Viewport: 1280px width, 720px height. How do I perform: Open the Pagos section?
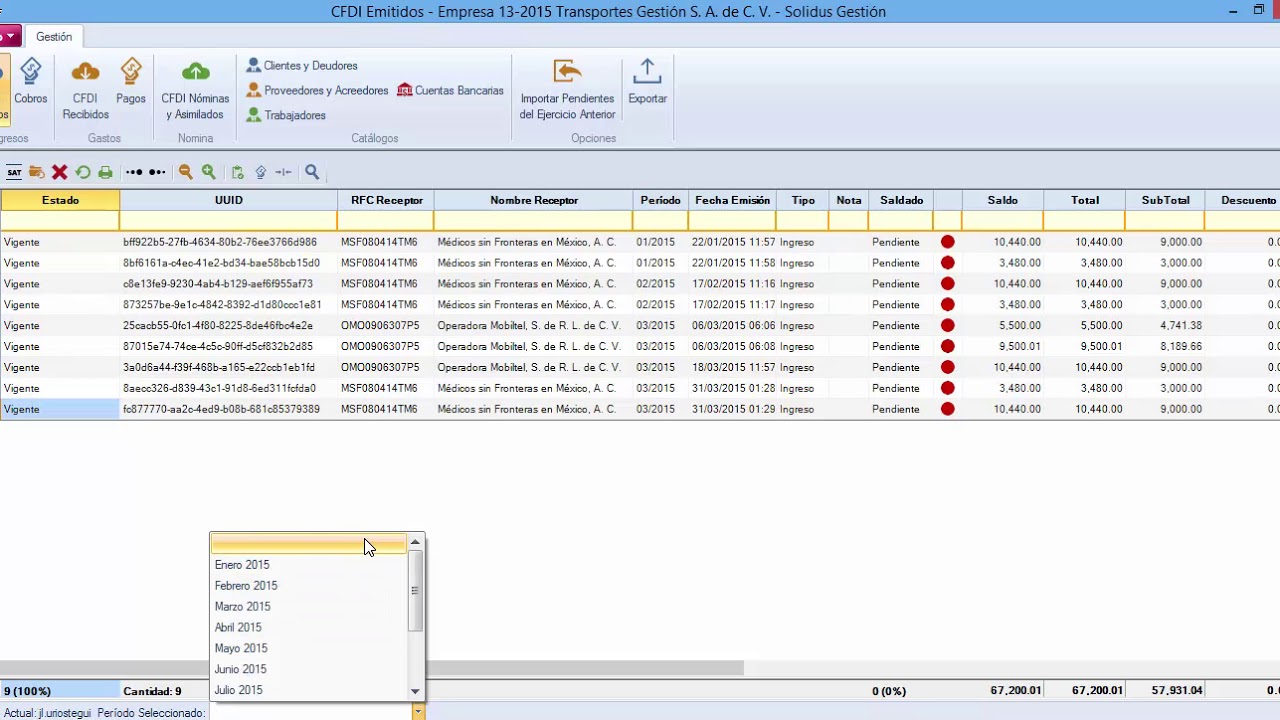coord(131,82)
